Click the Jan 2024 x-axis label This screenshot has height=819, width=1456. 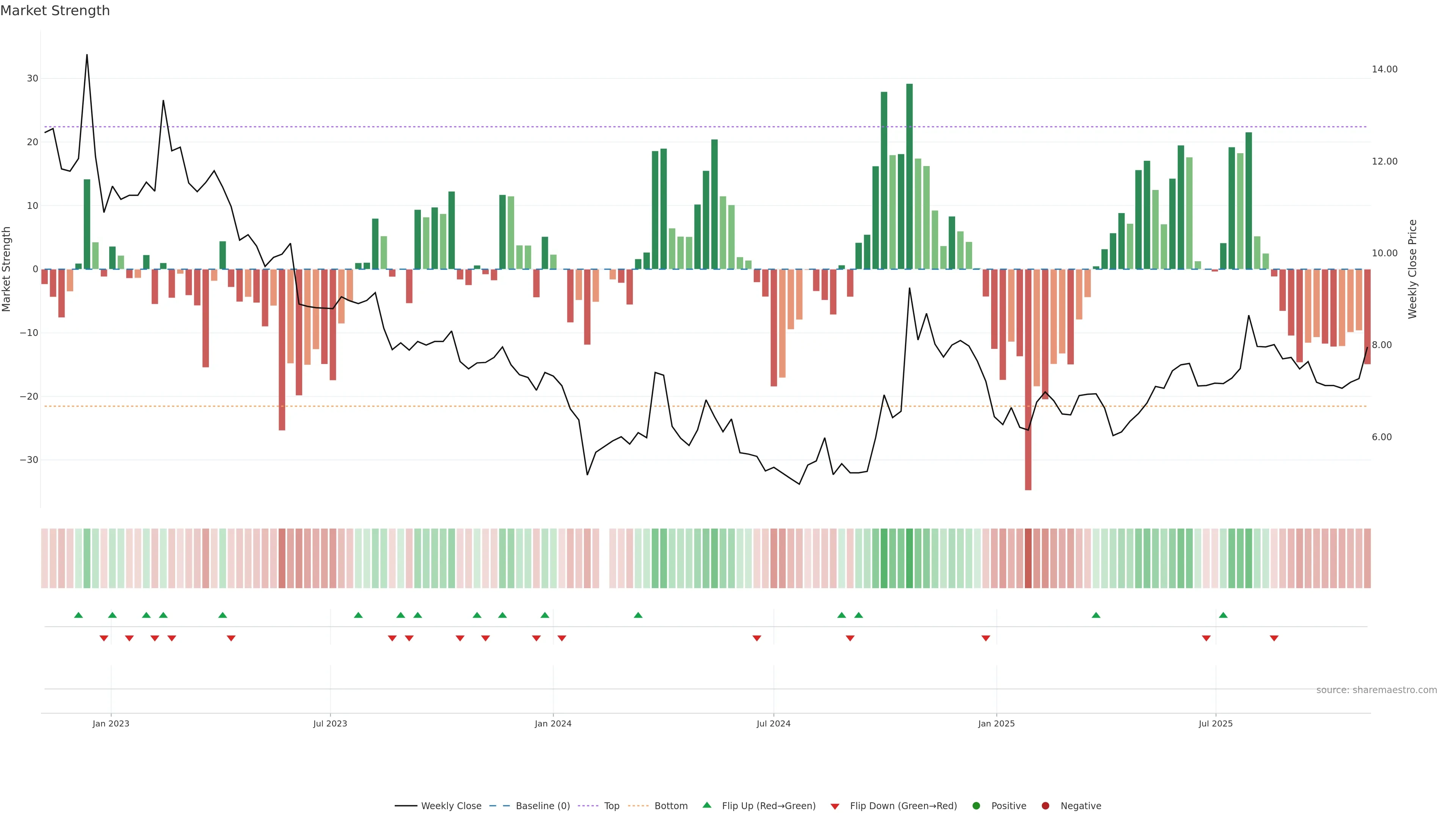(553, 723)
